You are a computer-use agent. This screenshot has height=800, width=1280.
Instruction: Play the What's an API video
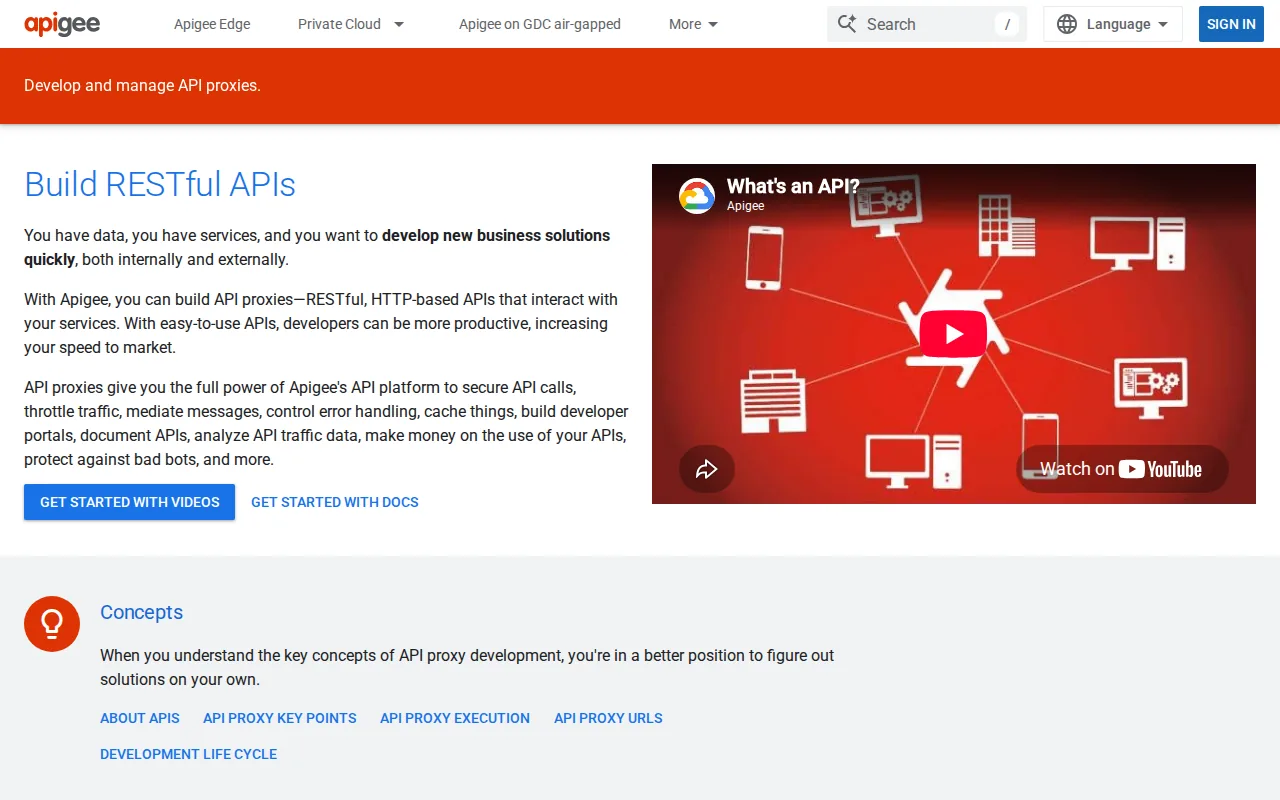coord(953,334)
